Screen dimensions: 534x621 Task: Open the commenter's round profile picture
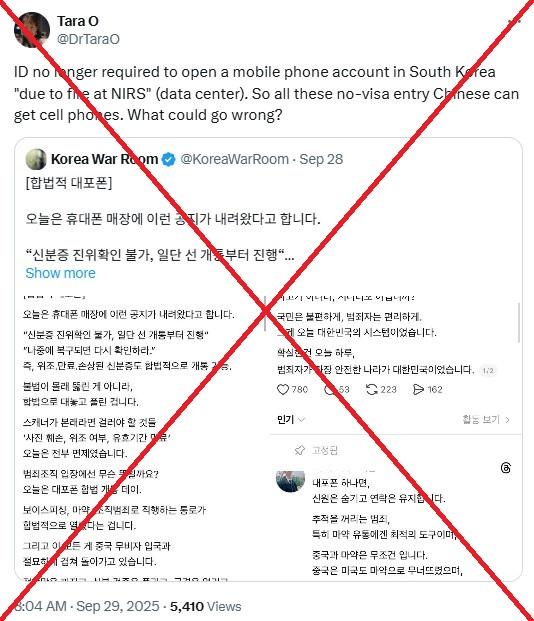[290, 481]
